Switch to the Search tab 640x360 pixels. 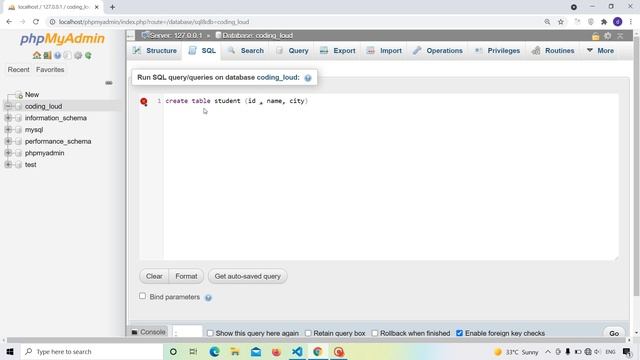[246, 51]
